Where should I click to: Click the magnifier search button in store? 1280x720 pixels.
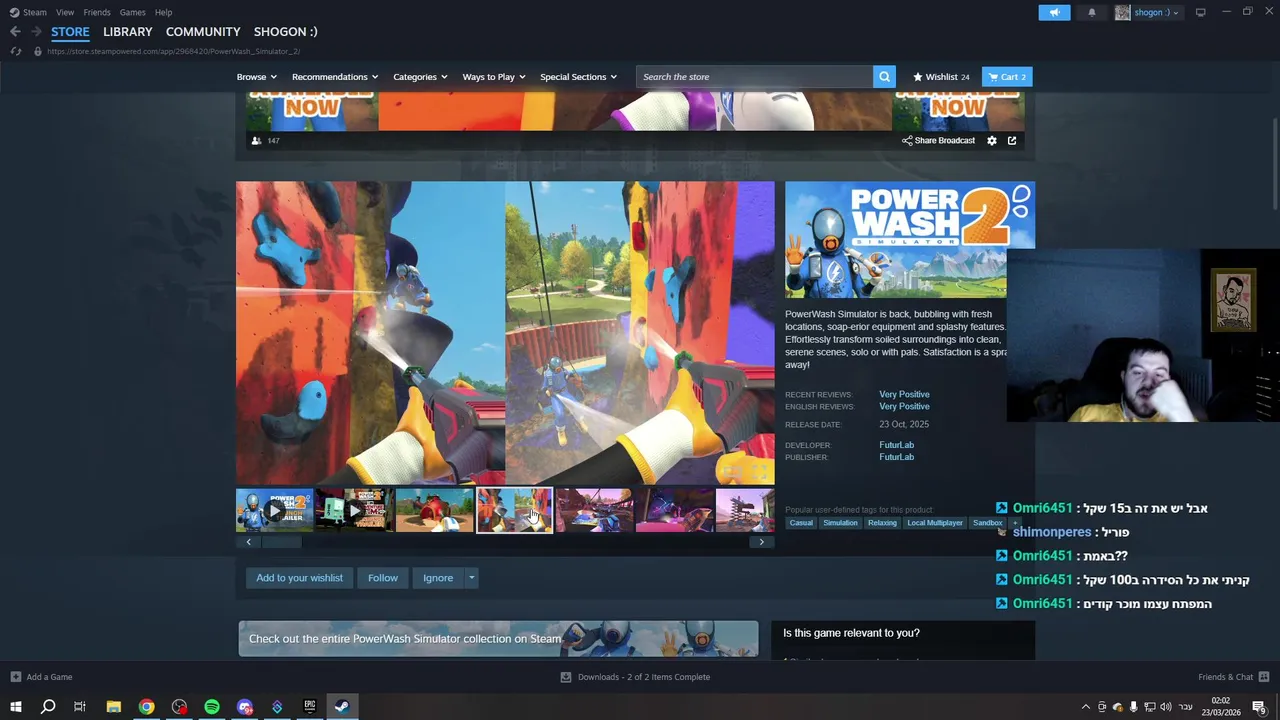point(884,77)
